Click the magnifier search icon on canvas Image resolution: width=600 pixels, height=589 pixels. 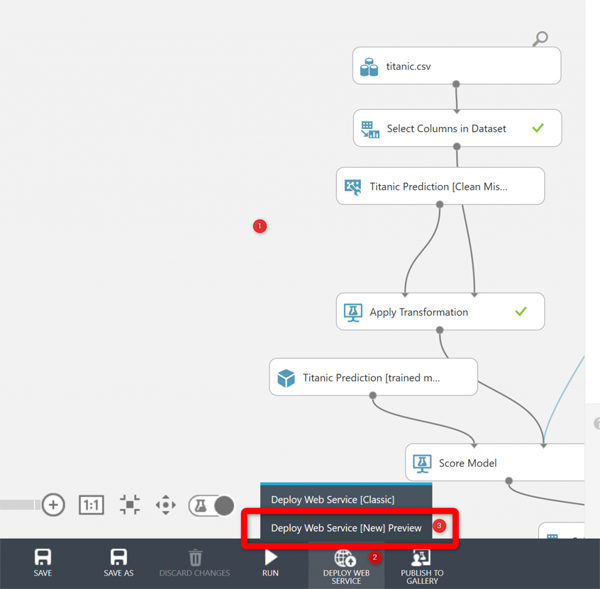540,39
